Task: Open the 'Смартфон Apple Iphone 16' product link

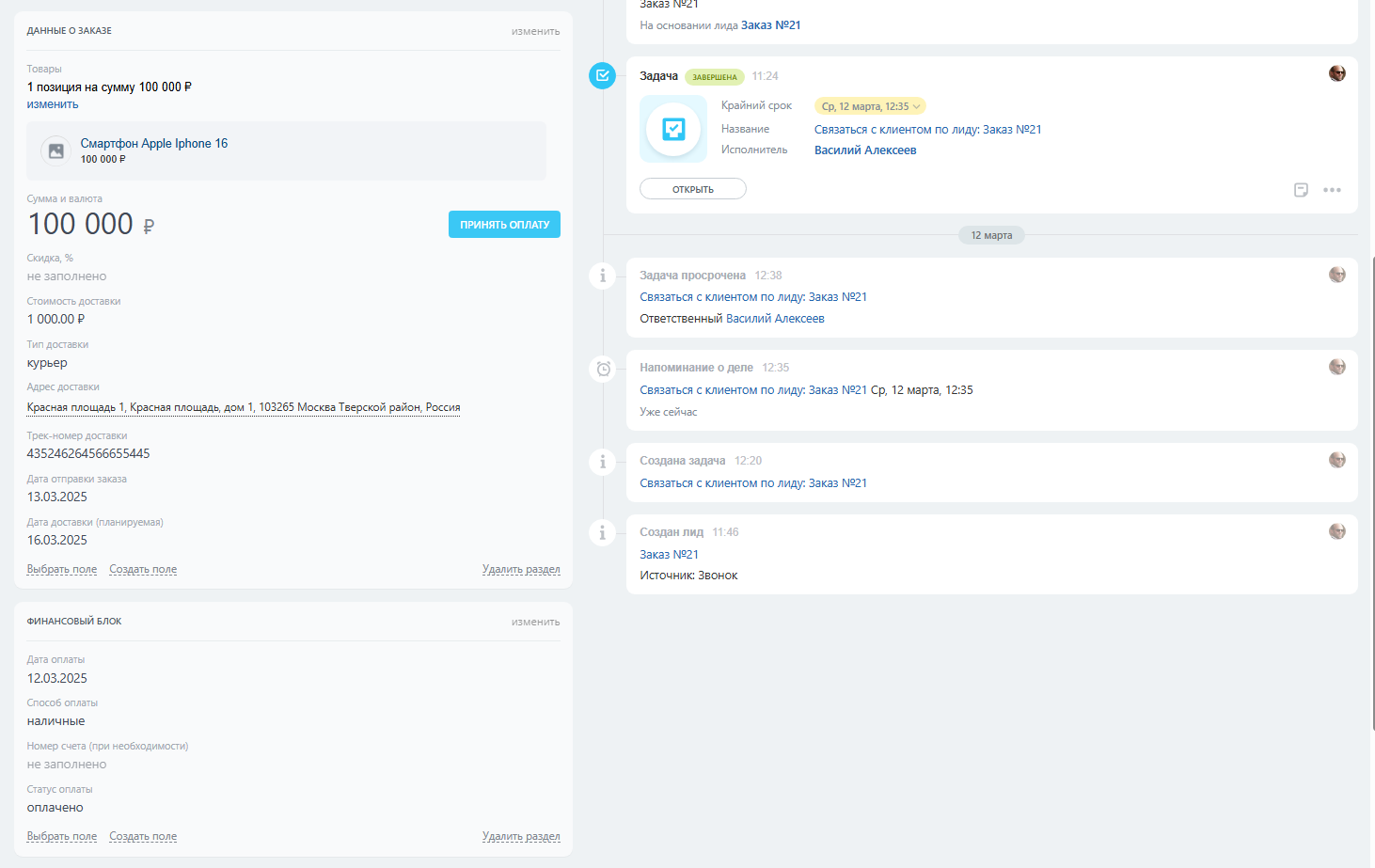Action: (x=154, y=143)
